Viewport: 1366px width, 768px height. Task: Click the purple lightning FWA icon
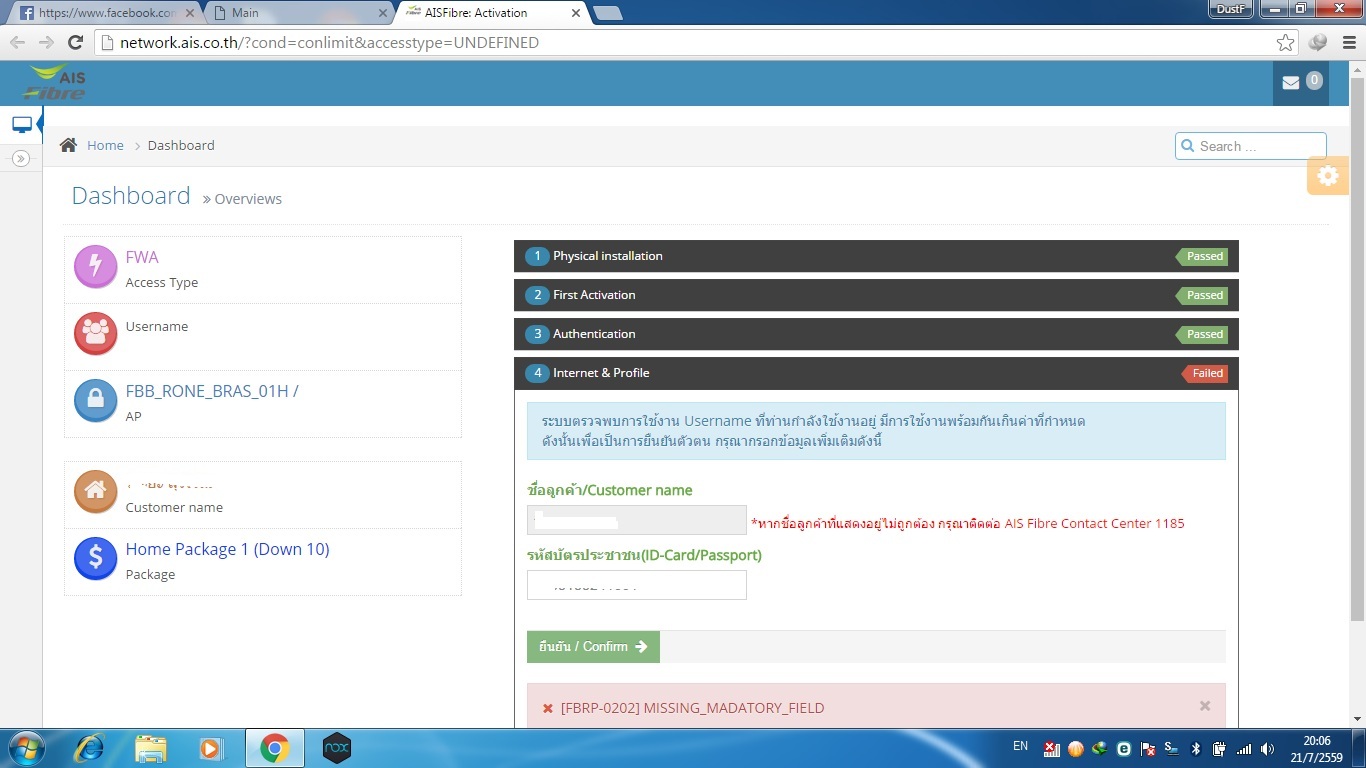(x=96, y=266)
